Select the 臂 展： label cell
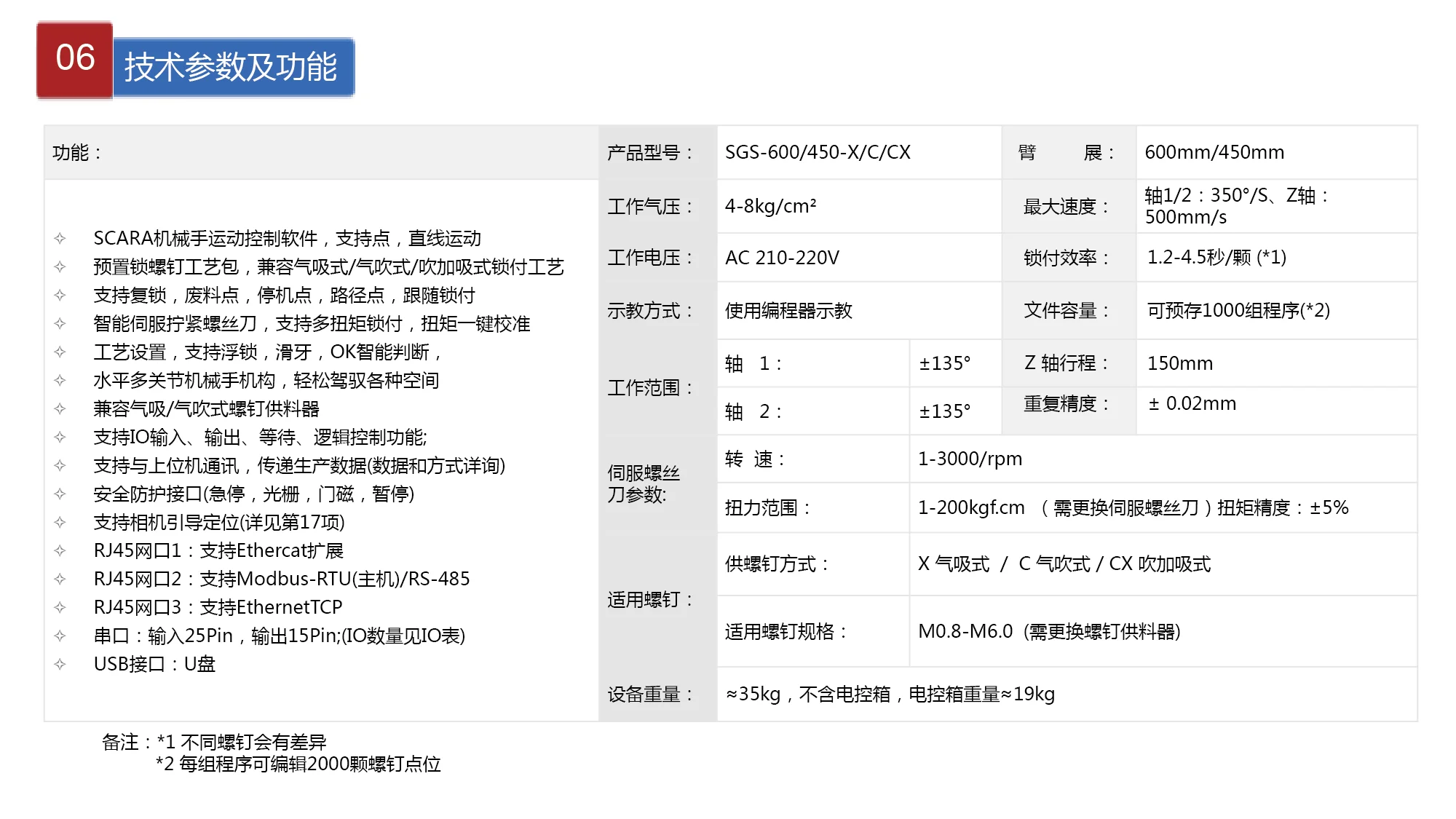Viewport: 1456px width, 819px height. (1069, 153)
